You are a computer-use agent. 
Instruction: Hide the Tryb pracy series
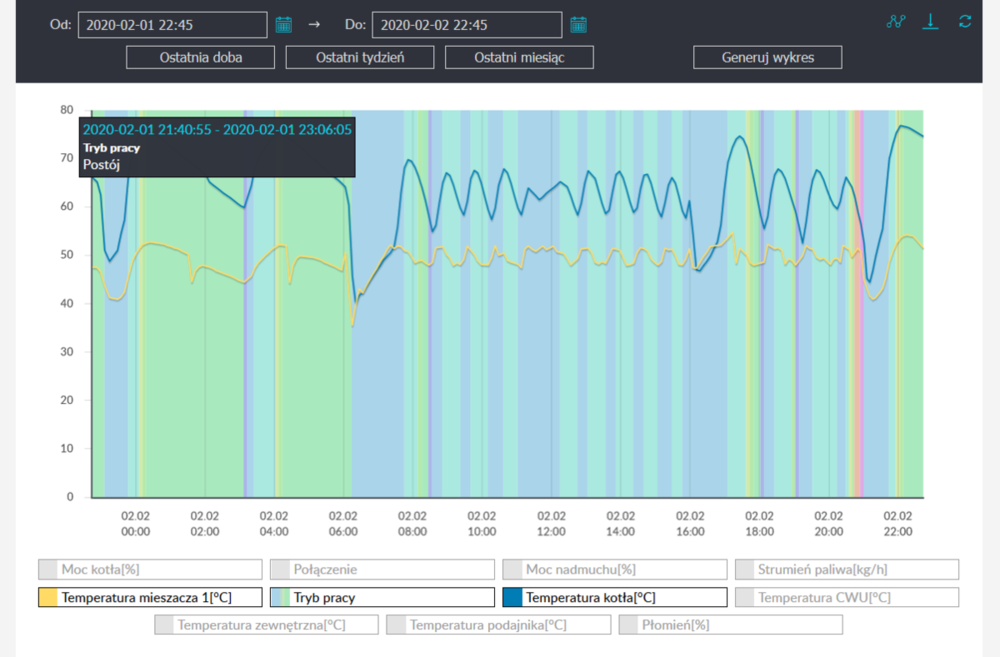tap(382, 597)
